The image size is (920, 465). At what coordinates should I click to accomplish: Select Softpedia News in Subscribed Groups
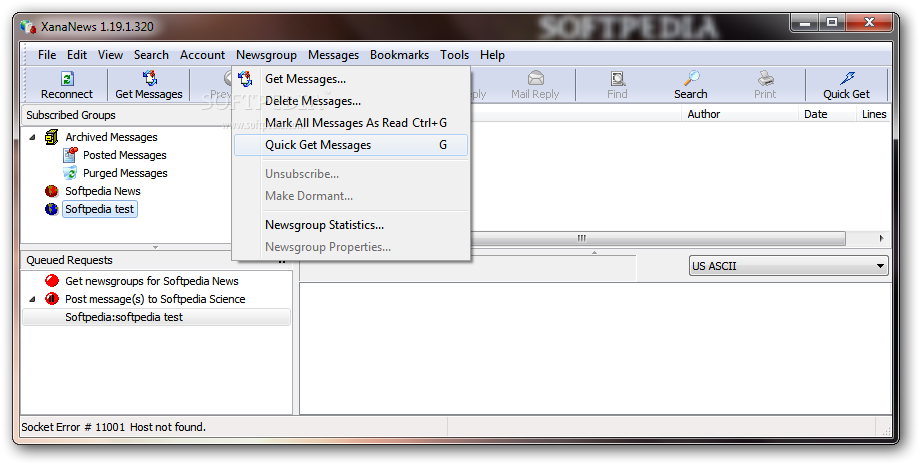click(103, 191)
